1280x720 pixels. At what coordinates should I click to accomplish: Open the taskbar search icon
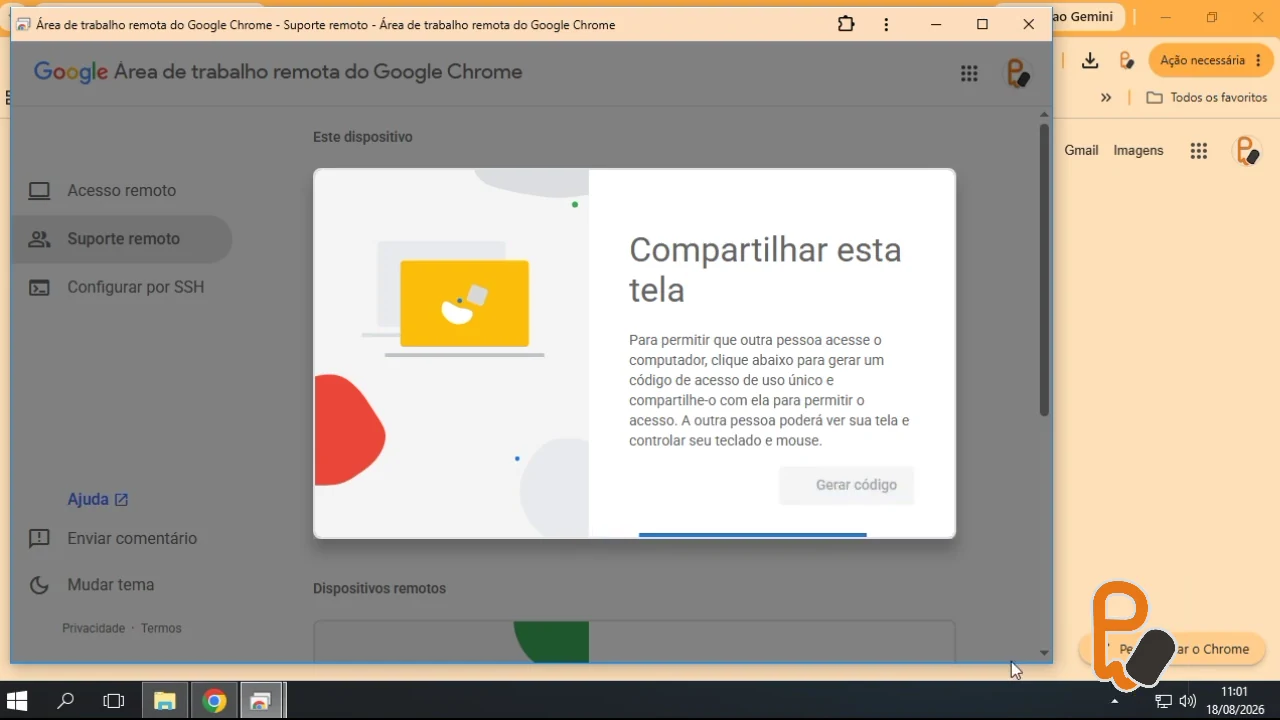click(66, 701)
